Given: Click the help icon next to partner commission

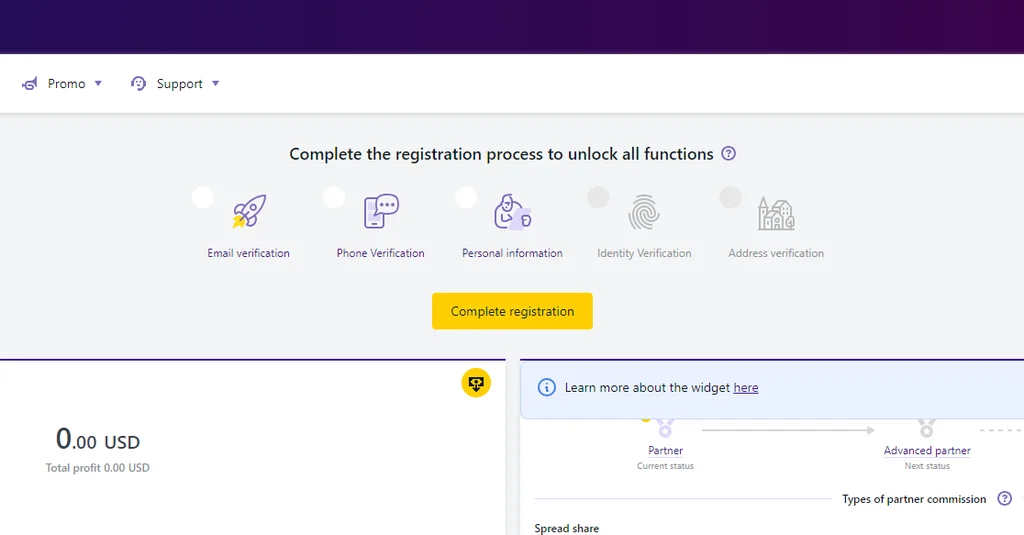Looking at the screenshot, I should coord(1005,499).
